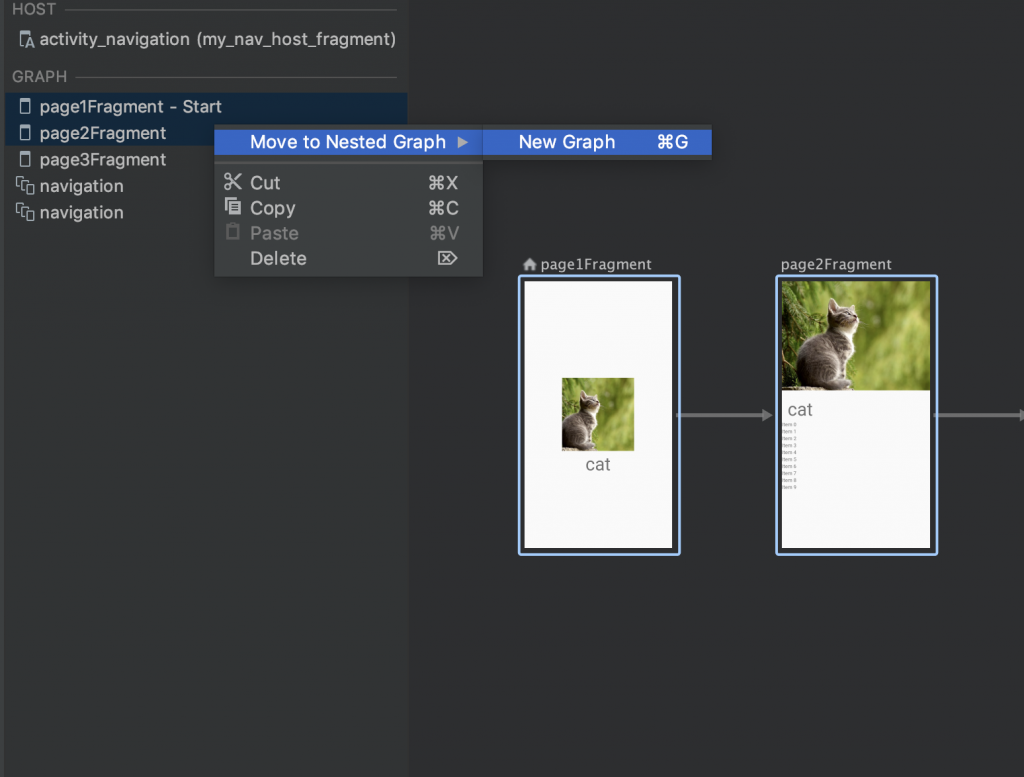The width and height of the screenshot is (1024, 777).
Task: Click the delete key glyph in menu
Action: [x=447, y=258]
